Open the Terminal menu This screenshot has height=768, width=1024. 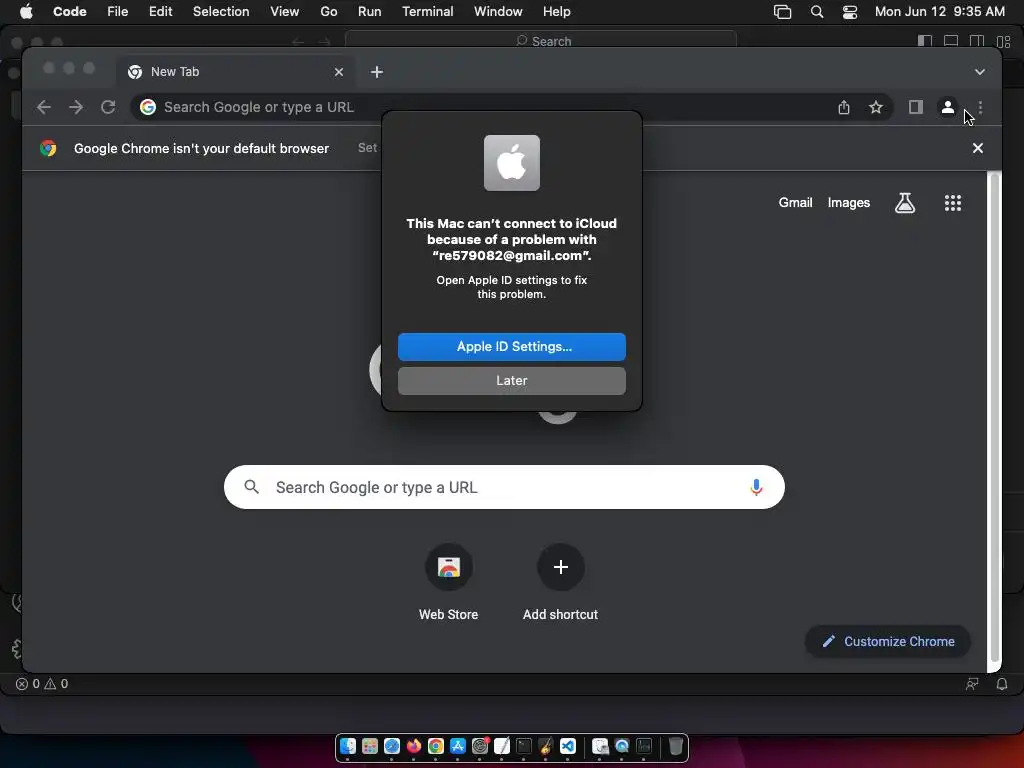click(x=428, y=12)
